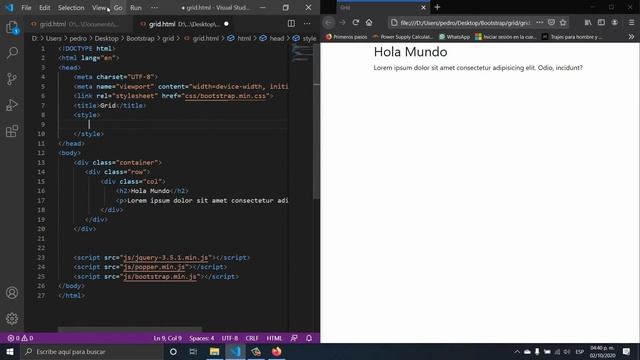This screenshot has height=360, width=640.
Task: Open the Run menu
Action: [x=136, y=7]
